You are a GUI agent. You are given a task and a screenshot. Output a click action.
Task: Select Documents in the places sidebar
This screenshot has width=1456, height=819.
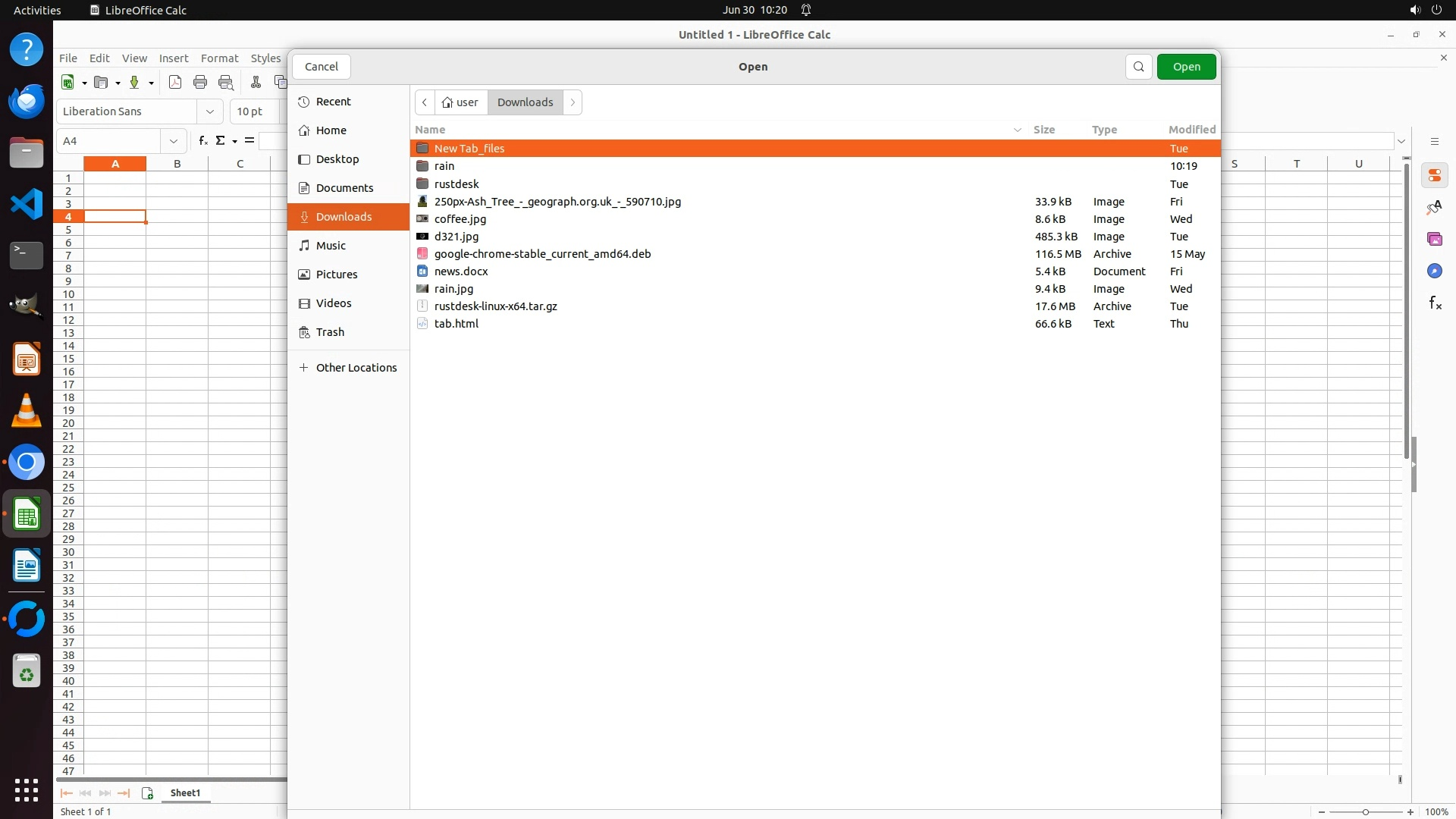pos(344,188)
